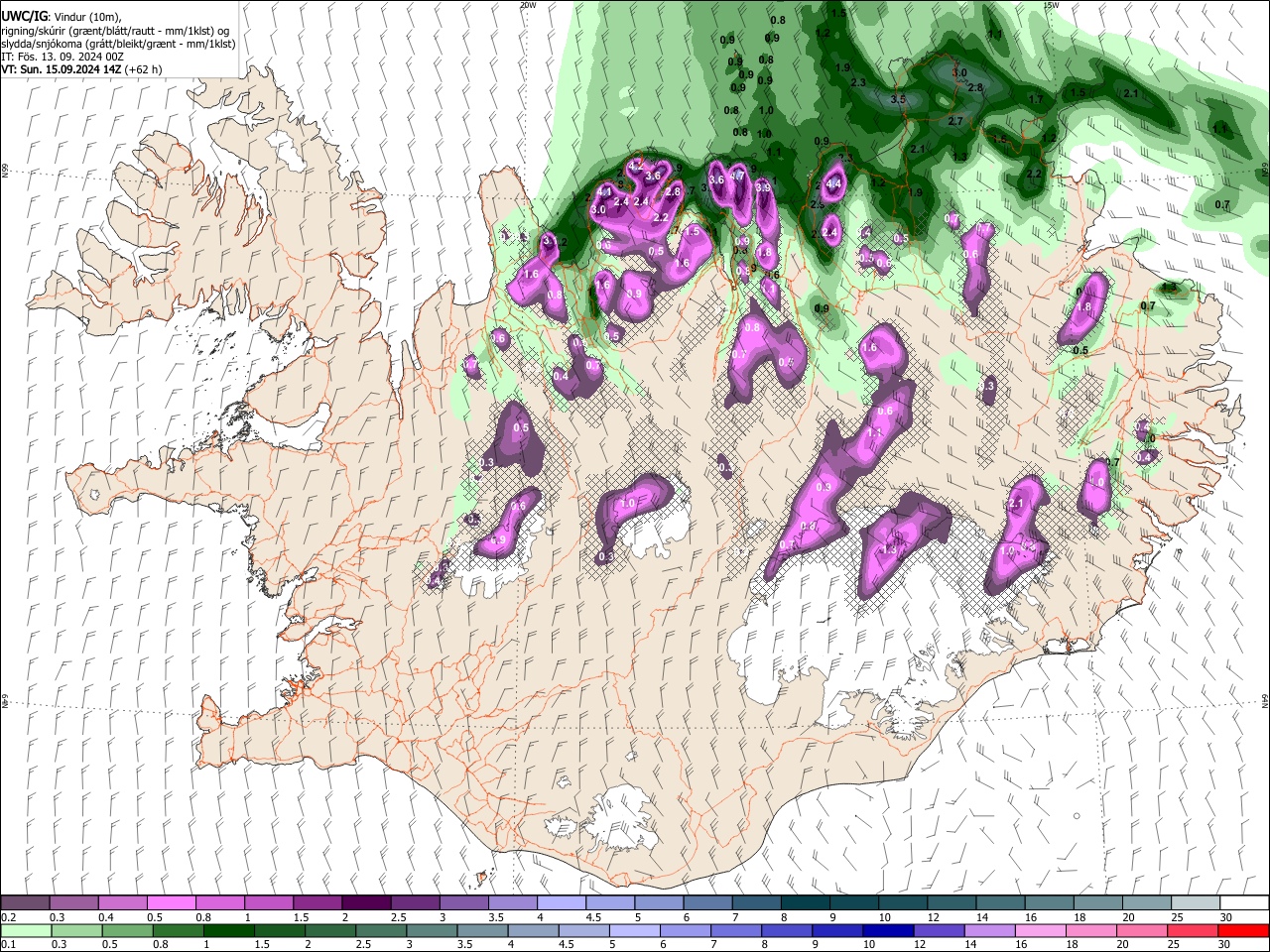Screen dimensions: 1270x952
Task: Click the bright pink 0.5 snow legend swatch
Action: [171, 903]
